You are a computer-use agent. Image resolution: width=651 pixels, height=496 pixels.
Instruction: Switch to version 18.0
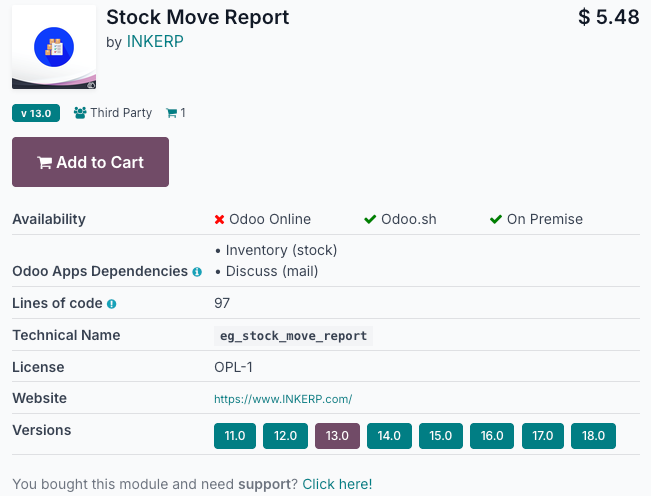[x=593, y=436]
